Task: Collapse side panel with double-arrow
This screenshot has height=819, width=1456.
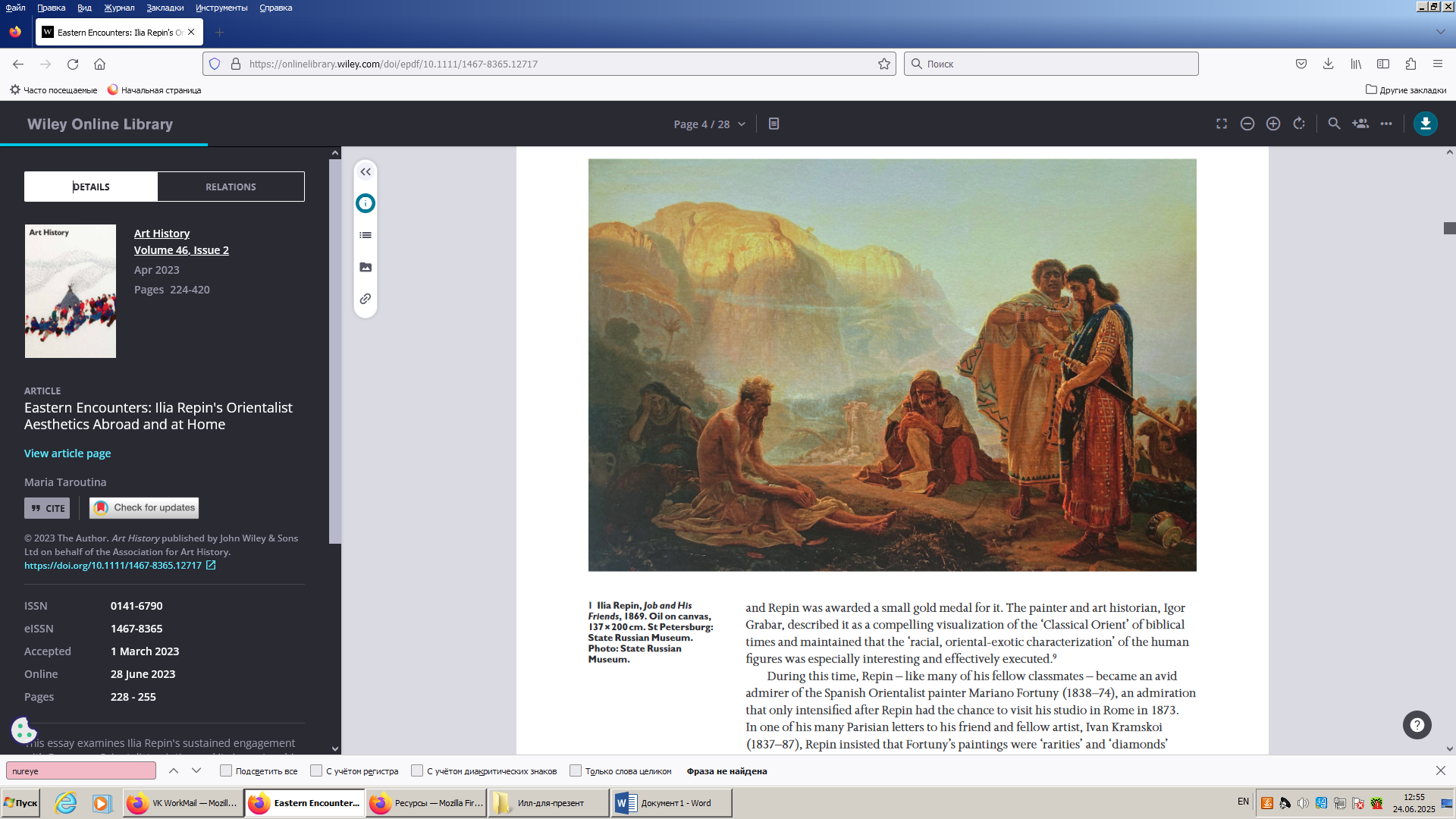Action: coord(366,172)
